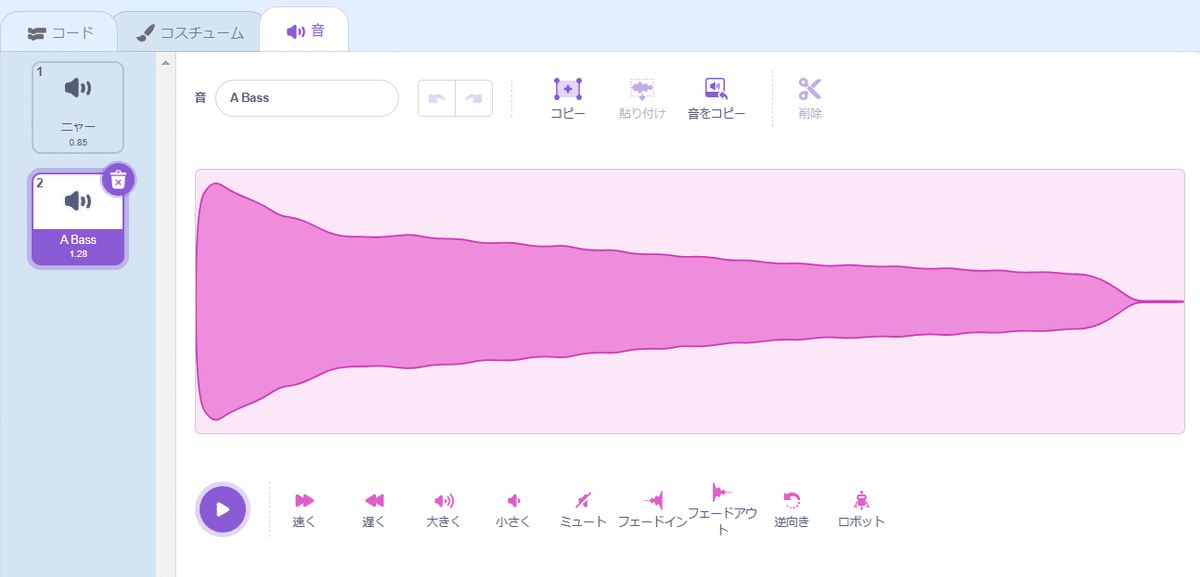Apply the 速く (faster) sound effect
Viewport: 1200px width, 577px height.
point(303,508)
